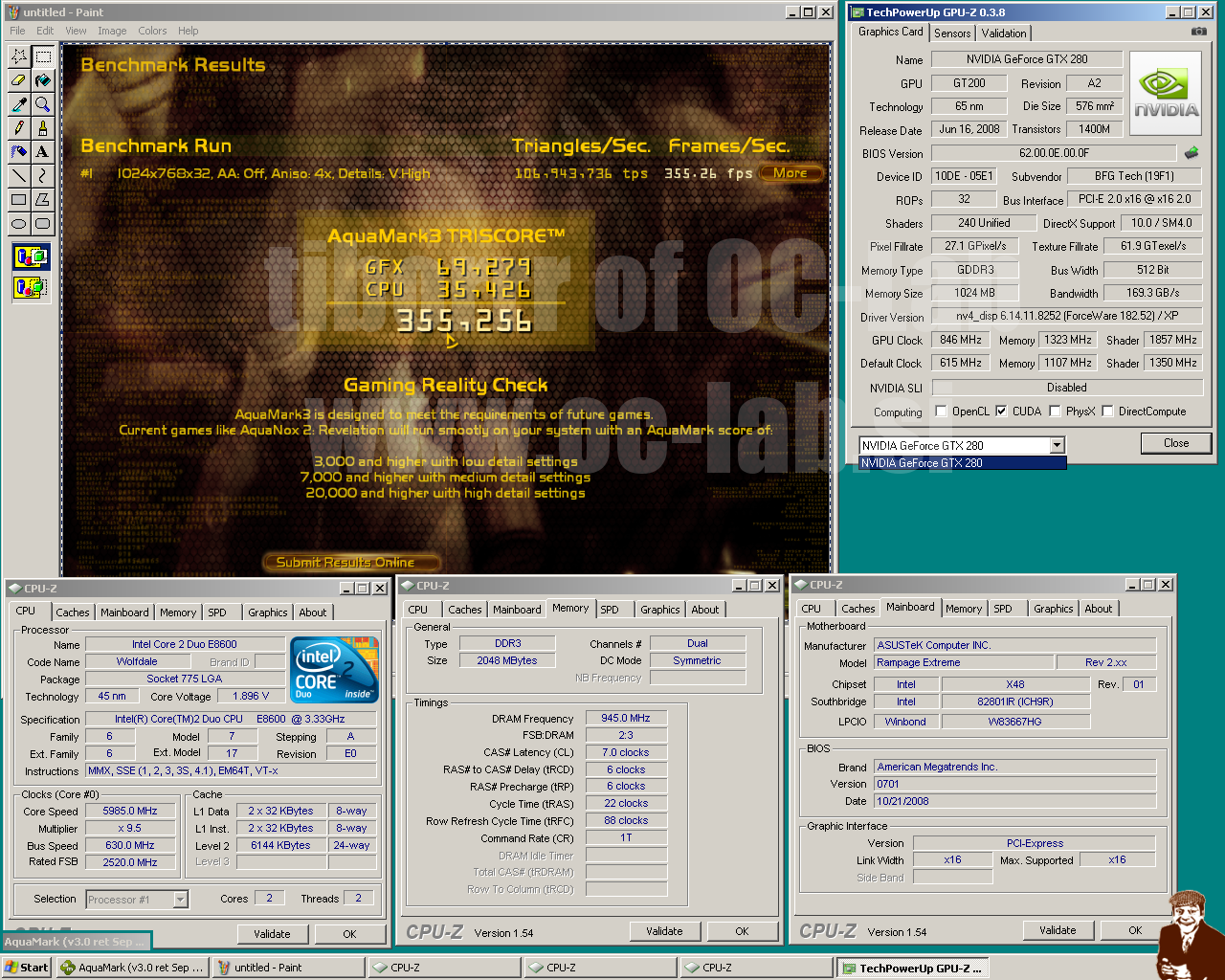Screen dimensions: 1225x980
Task: Click the DRAM Frequency value 945.0 MHz
Action: (626, 718)
